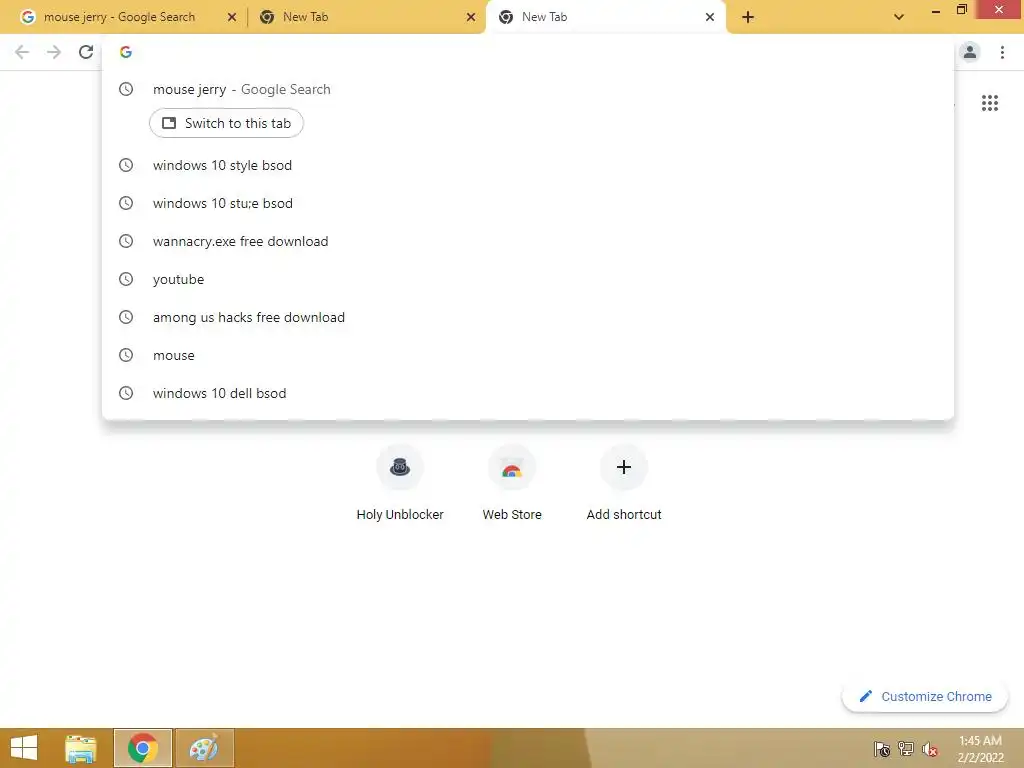This screenshot has width=1024, height=768.
Task: Click the Customize Chrome button
Action: 925,697
